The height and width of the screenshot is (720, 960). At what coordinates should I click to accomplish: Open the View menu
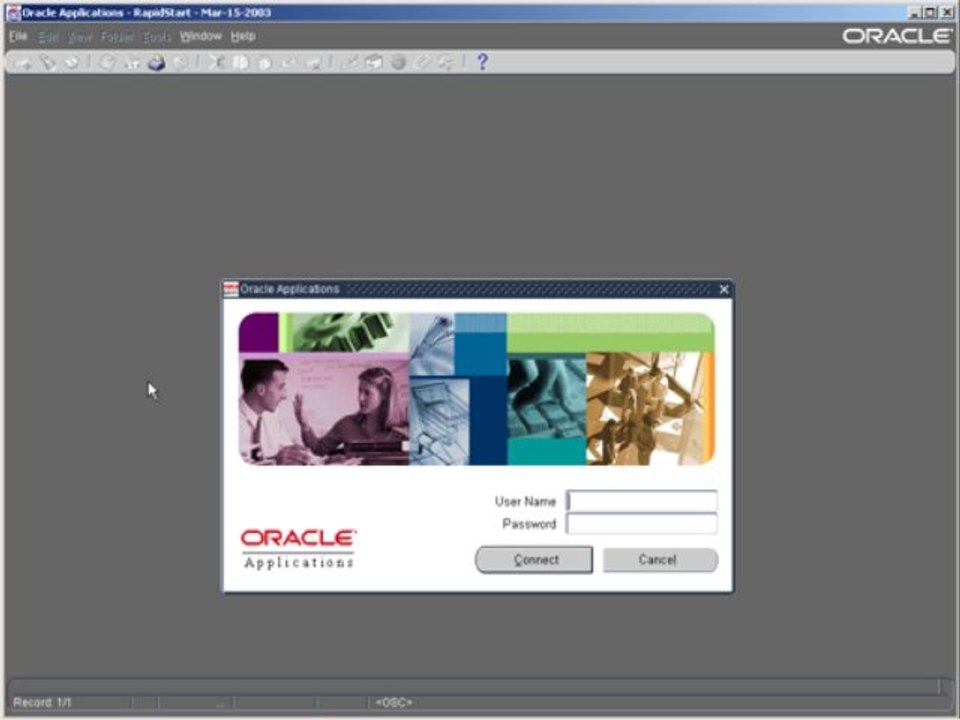point(80,37)
